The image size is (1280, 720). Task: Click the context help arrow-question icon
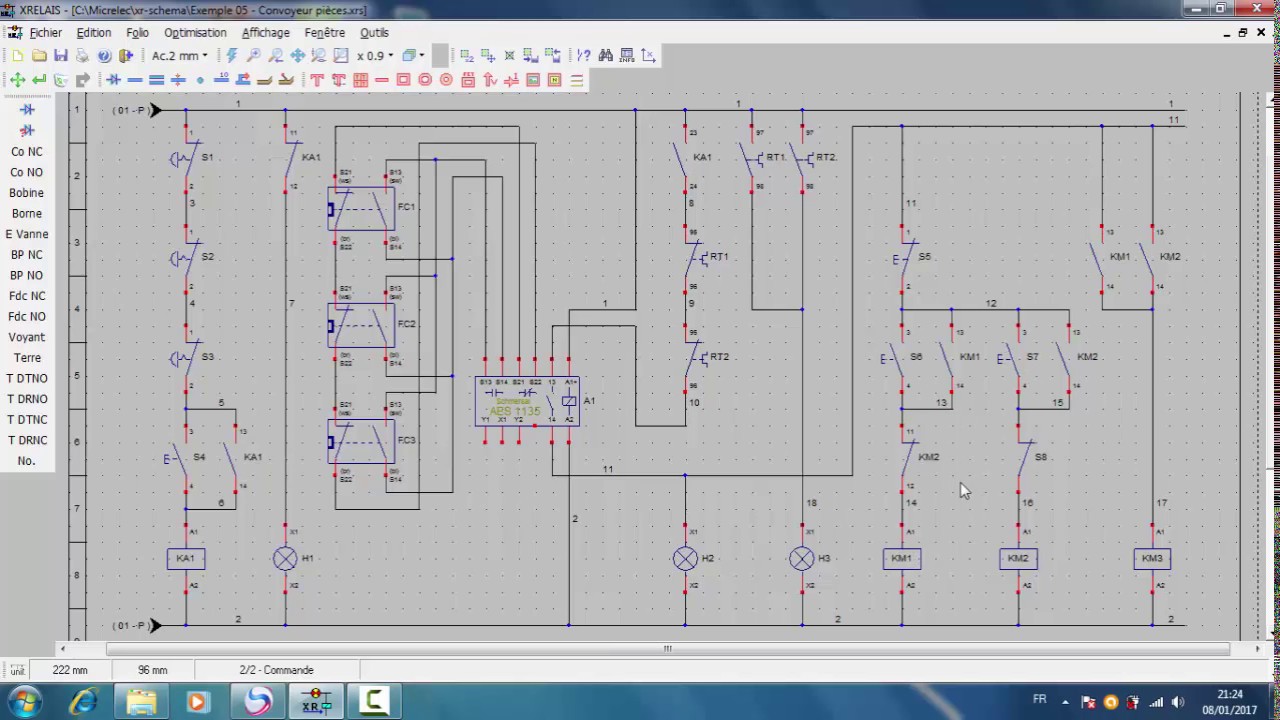584,56
